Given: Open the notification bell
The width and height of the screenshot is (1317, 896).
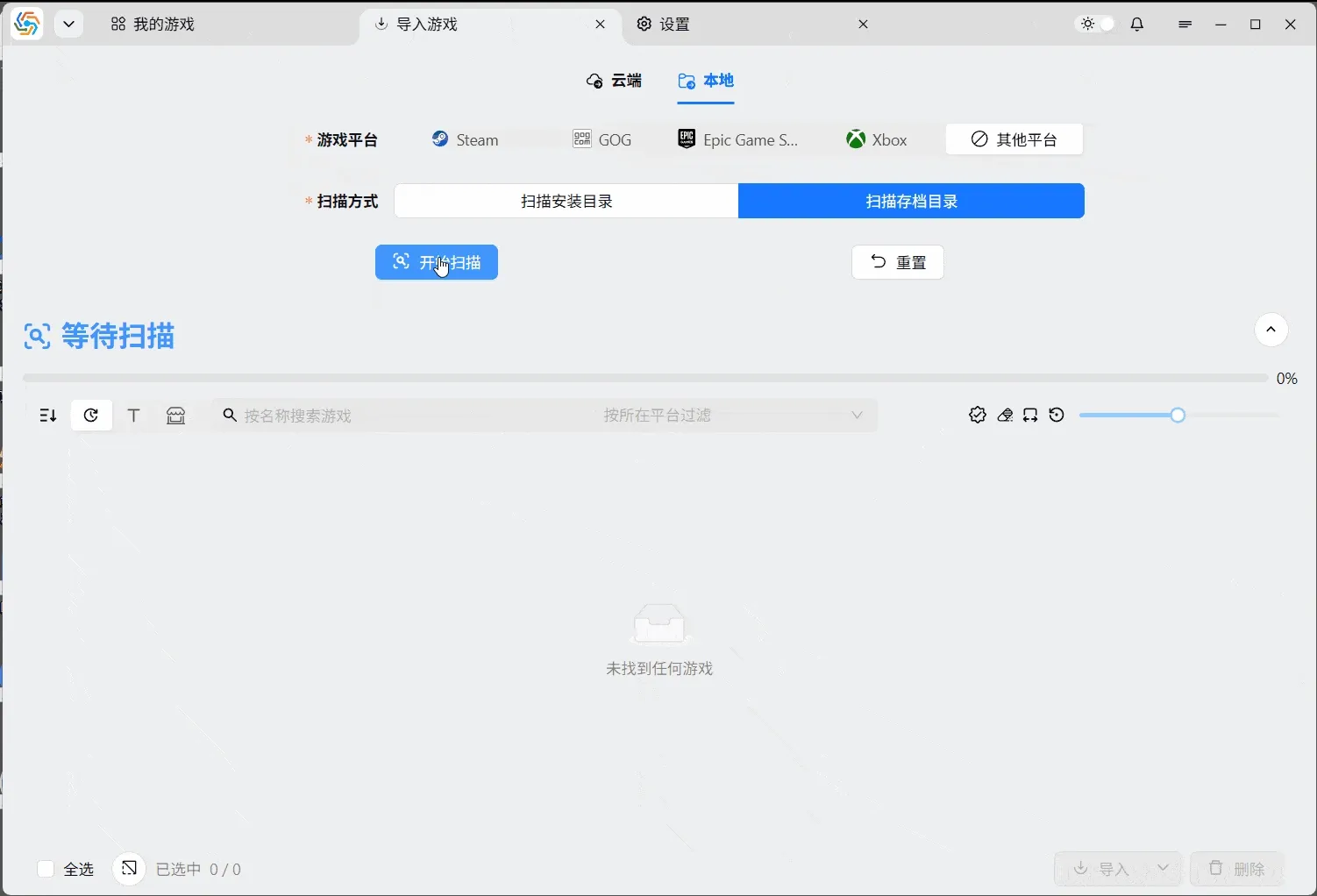Looking at the screenshot, I should 1136,24.
